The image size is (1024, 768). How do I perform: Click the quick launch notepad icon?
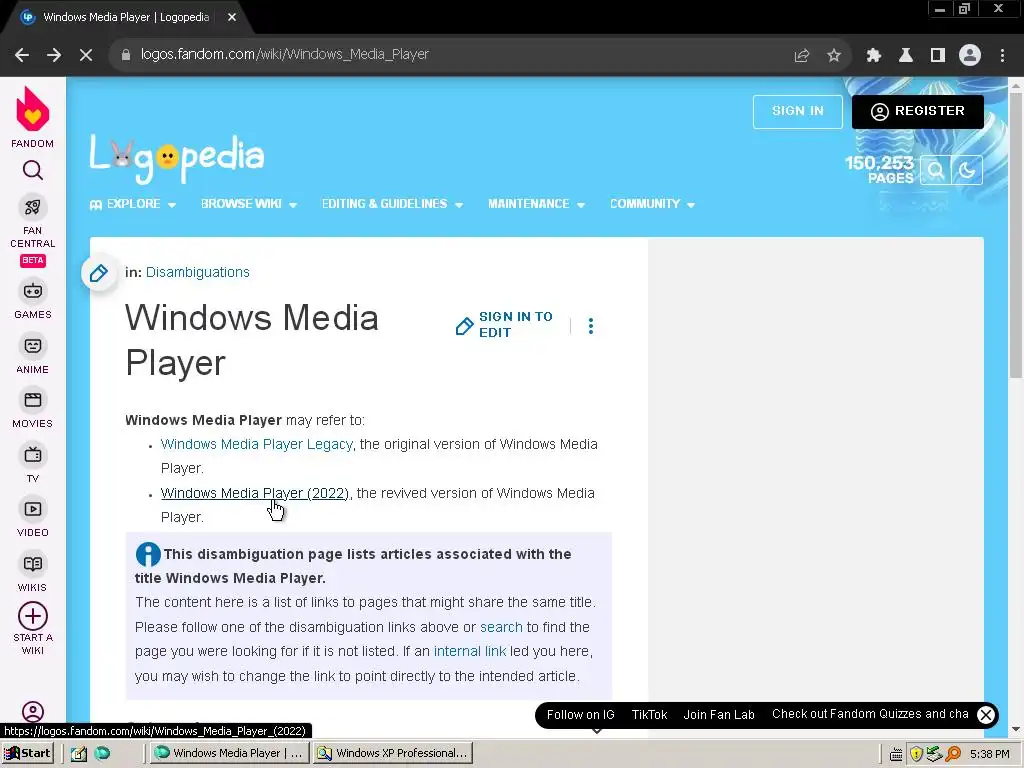(79, 754)
